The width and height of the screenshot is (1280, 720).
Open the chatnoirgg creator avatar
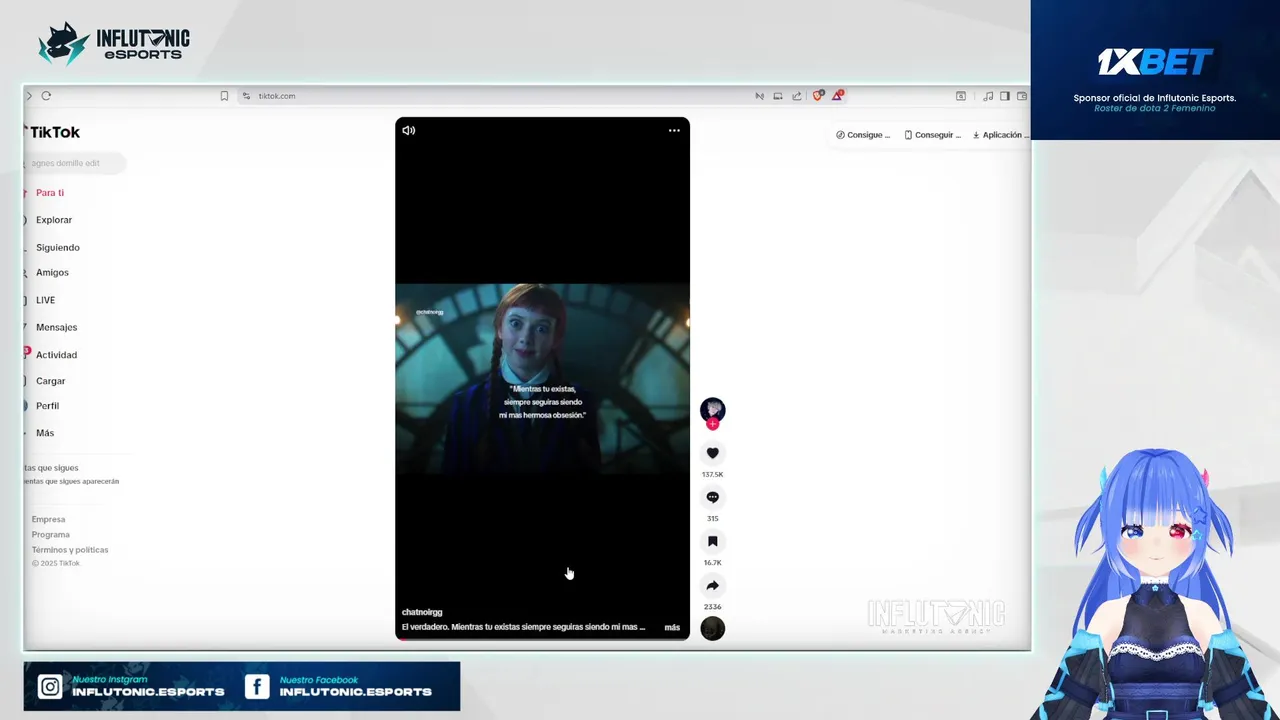click(712, 409)
